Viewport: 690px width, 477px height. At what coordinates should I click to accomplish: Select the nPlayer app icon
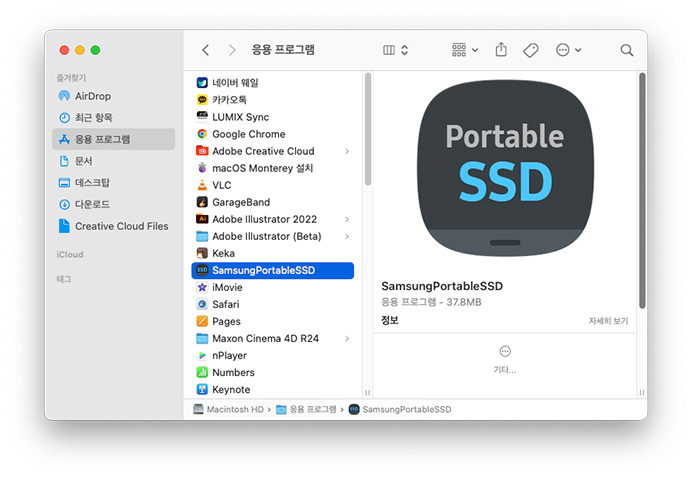202,356
